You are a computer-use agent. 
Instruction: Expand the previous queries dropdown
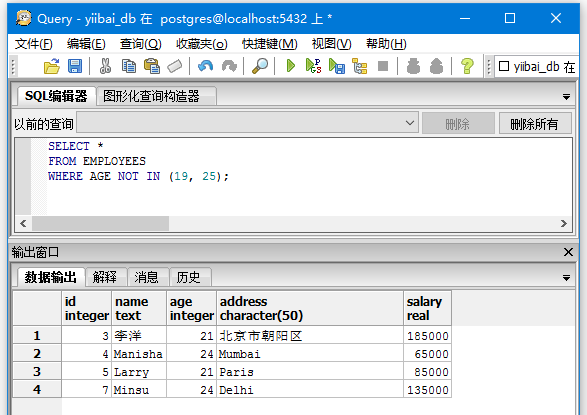click(410, 123)
